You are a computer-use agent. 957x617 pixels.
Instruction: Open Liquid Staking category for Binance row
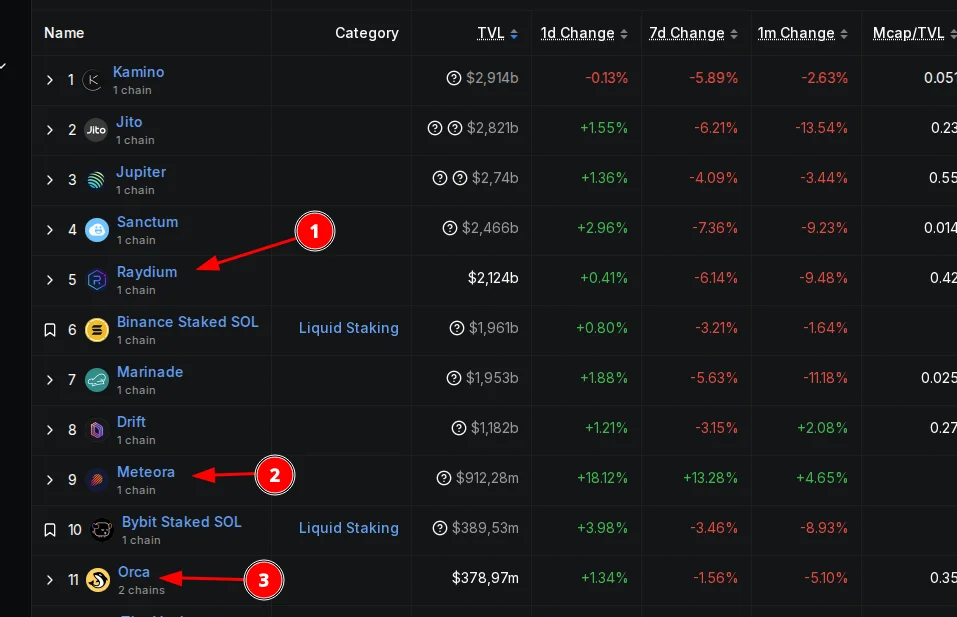click(348, 328)
